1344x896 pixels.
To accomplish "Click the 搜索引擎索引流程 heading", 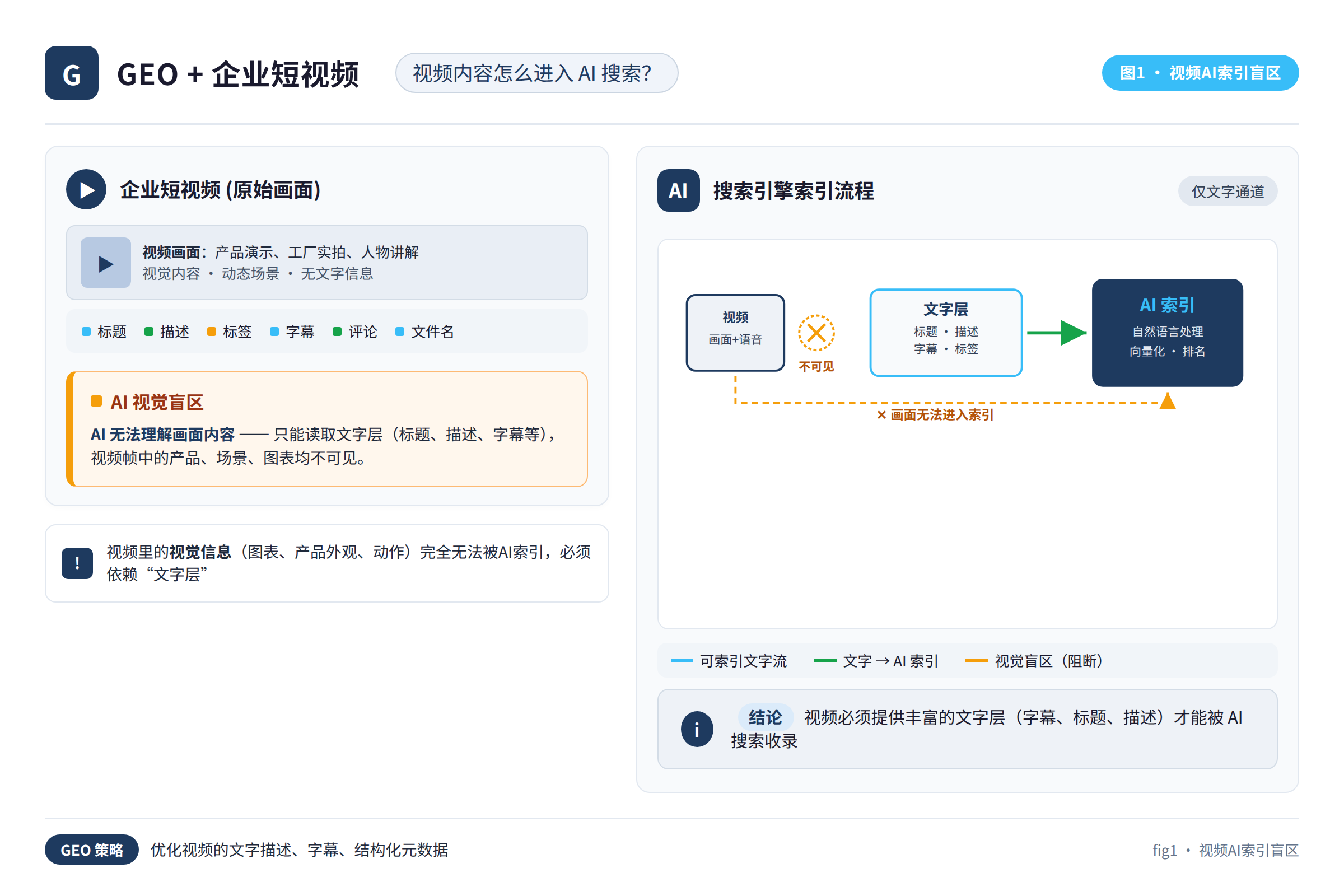I will (794, 192).
